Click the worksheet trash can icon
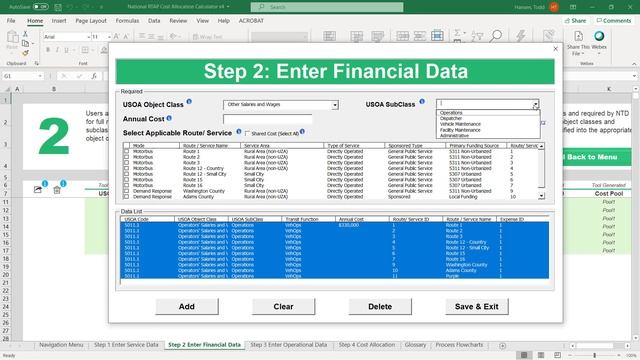This screenshot has height=360, width=640. 57,189
